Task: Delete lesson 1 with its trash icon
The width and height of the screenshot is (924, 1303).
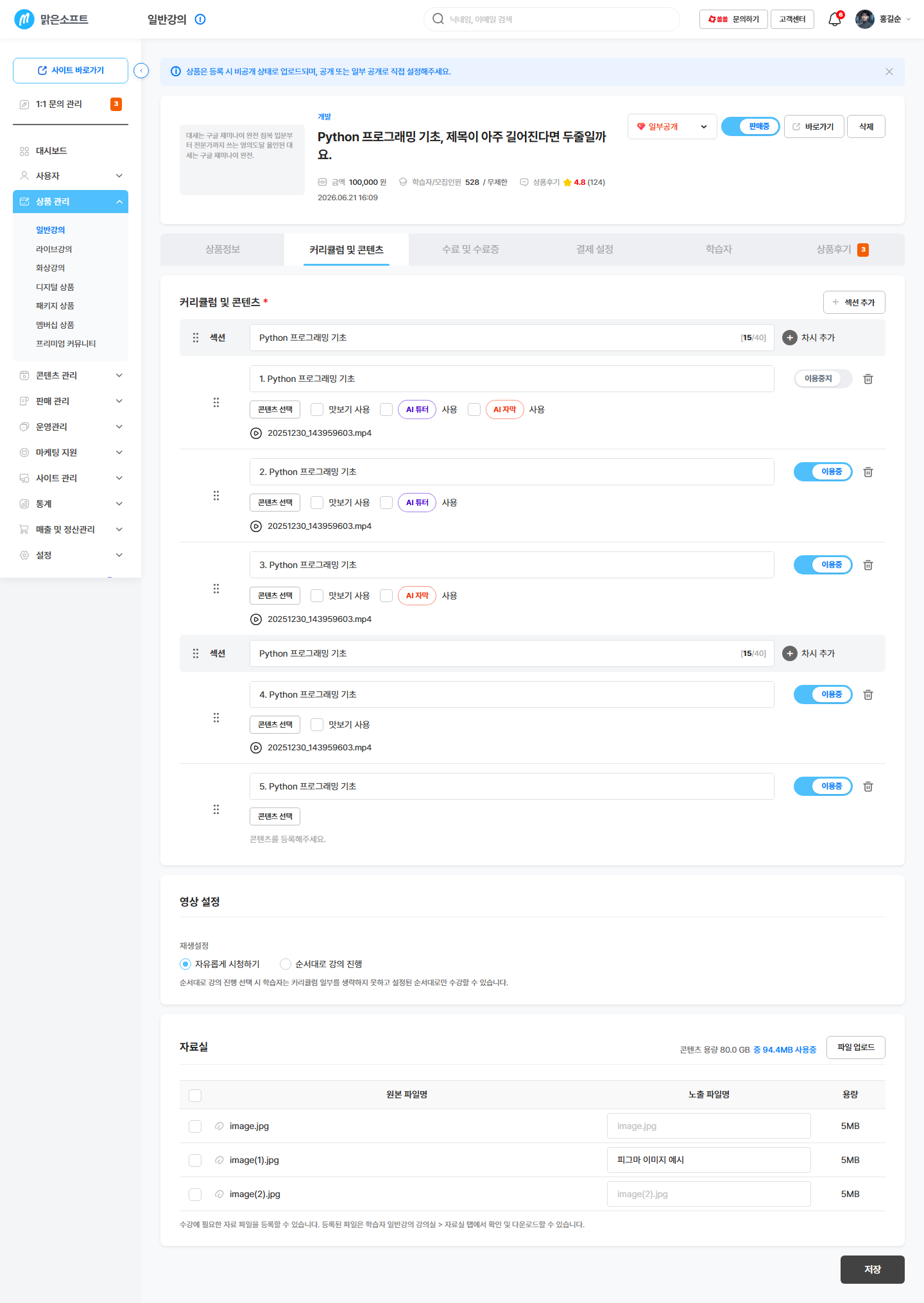Action: [x=868, y=379]
